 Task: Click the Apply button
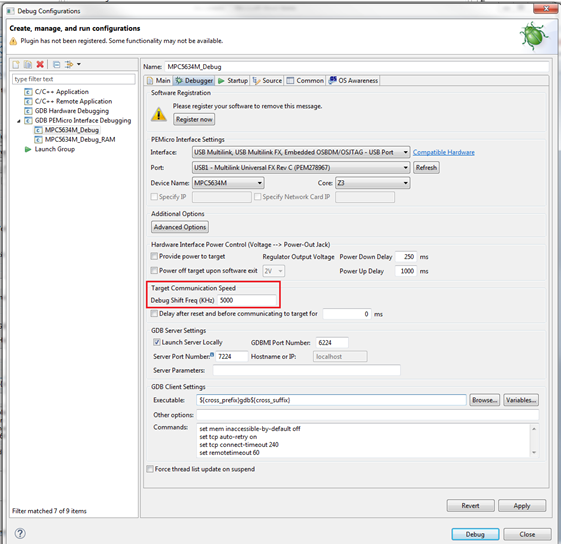pos(522,506)
